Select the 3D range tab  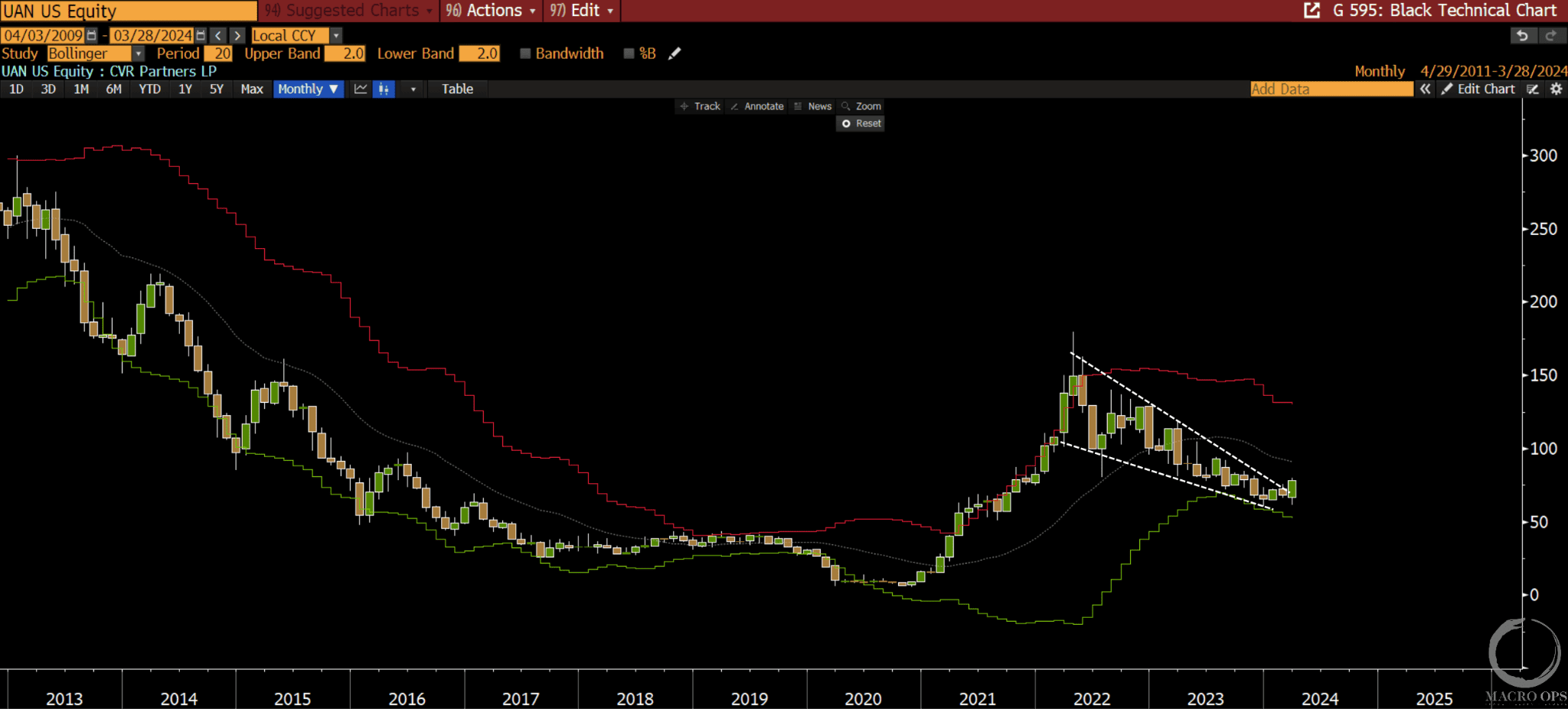[48, 89]
